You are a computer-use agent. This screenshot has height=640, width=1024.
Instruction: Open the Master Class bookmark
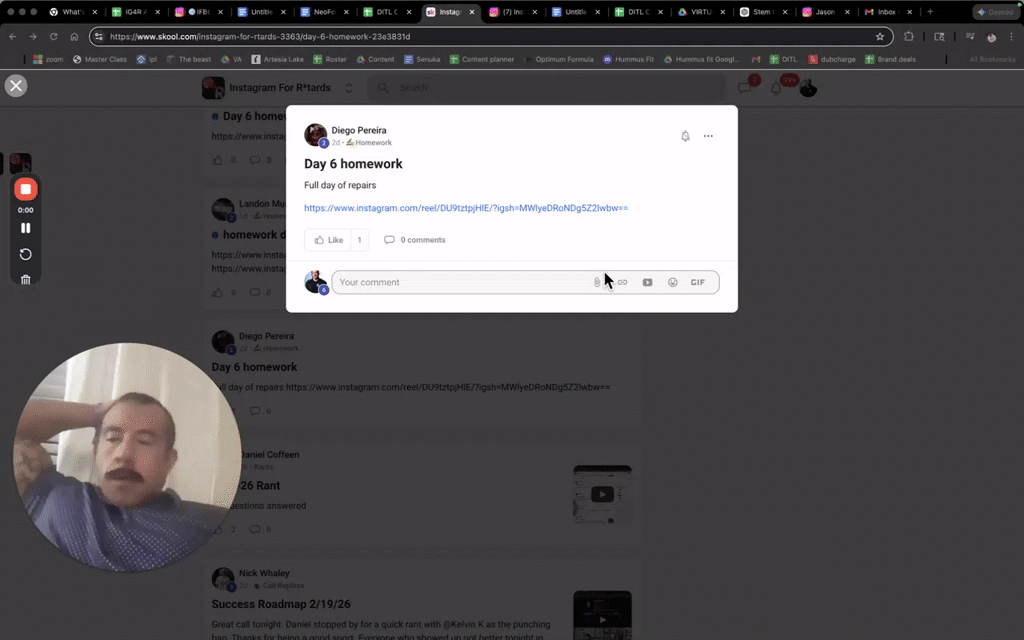[x=99, y=59]
